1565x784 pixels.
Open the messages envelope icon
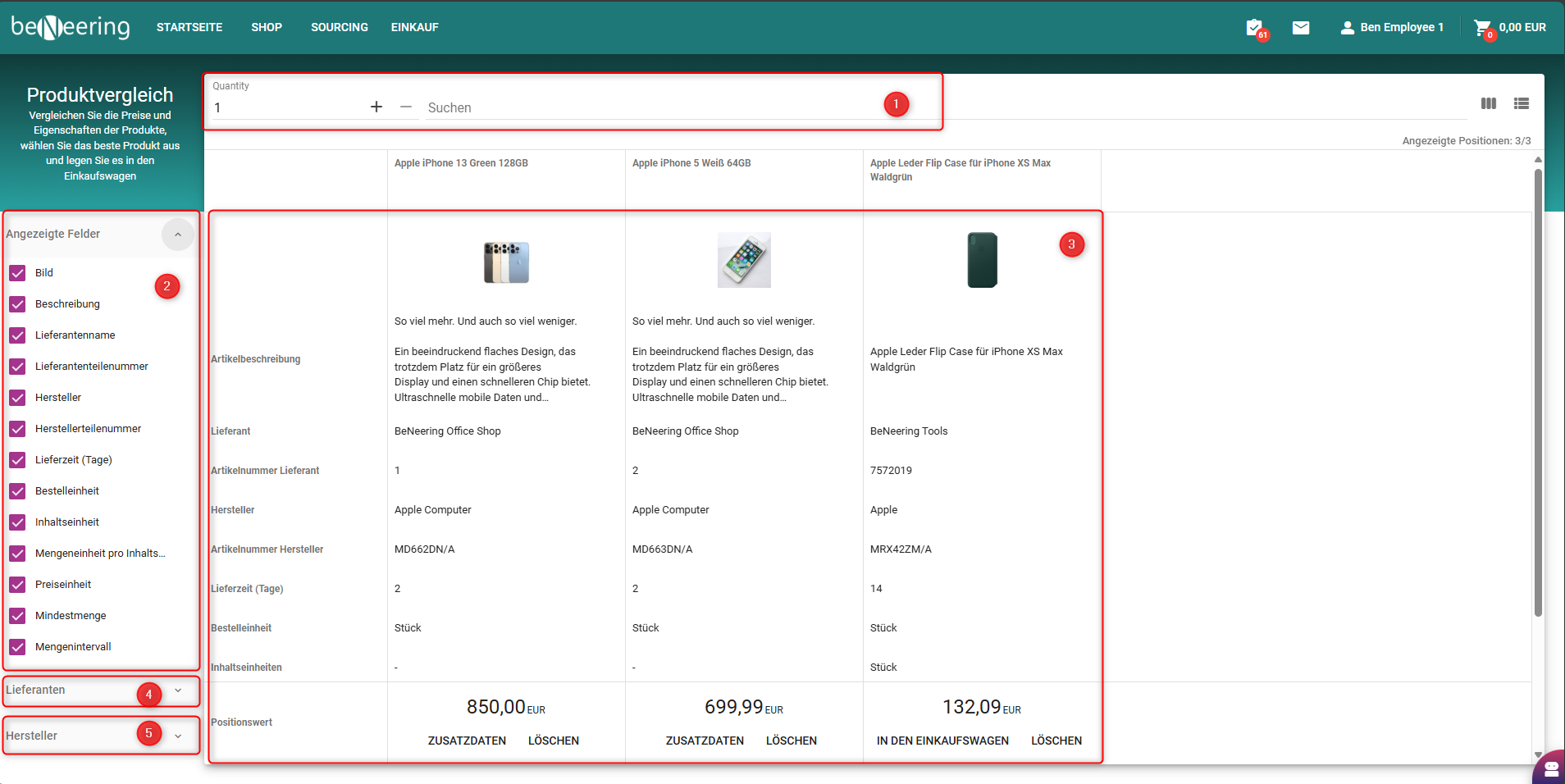pyautogui.click(x=1301, y=28)
